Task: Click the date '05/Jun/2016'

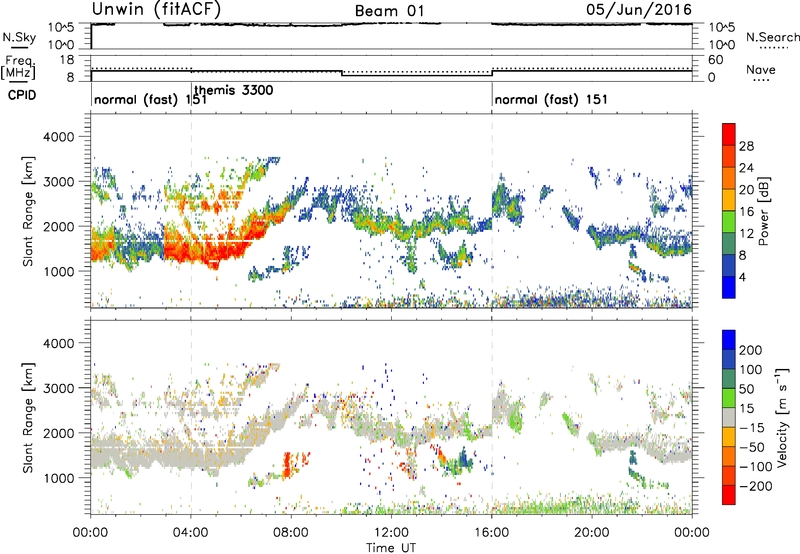Action: (639, 10)
